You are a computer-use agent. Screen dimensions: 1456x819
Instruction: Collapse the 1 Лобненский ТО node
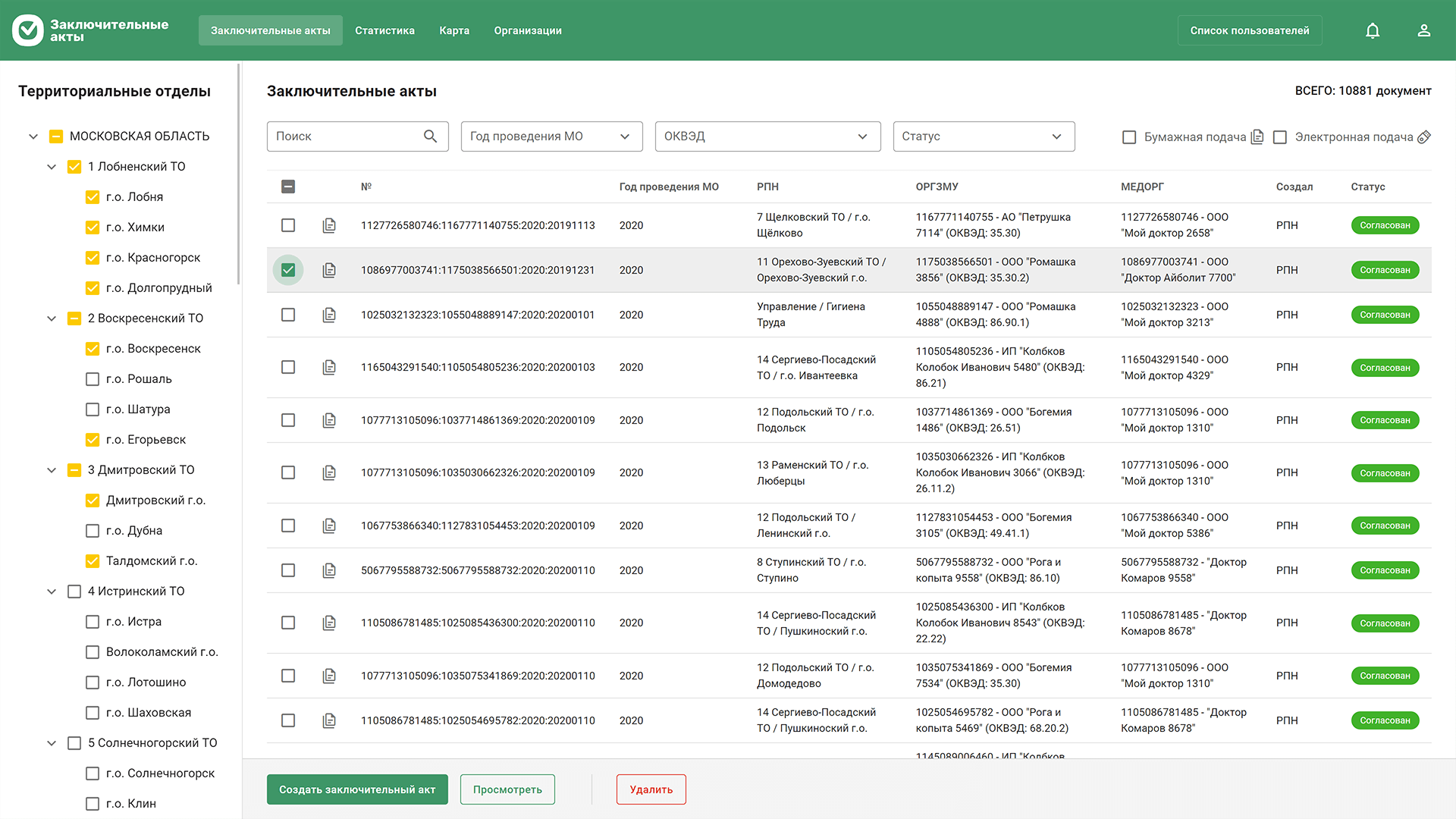point(52,167)
